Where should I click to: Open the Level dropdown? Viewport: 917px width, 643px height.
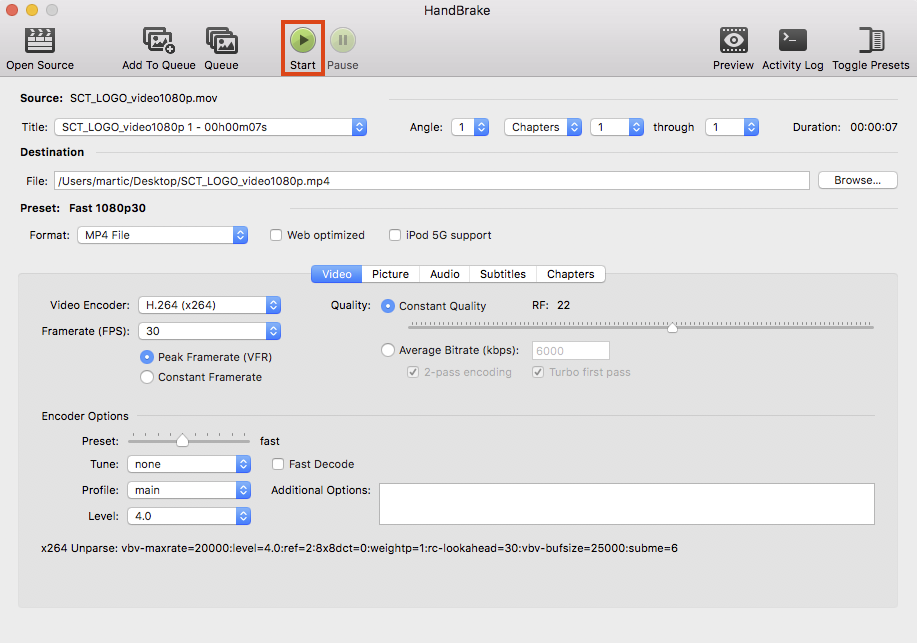(189, 516)
